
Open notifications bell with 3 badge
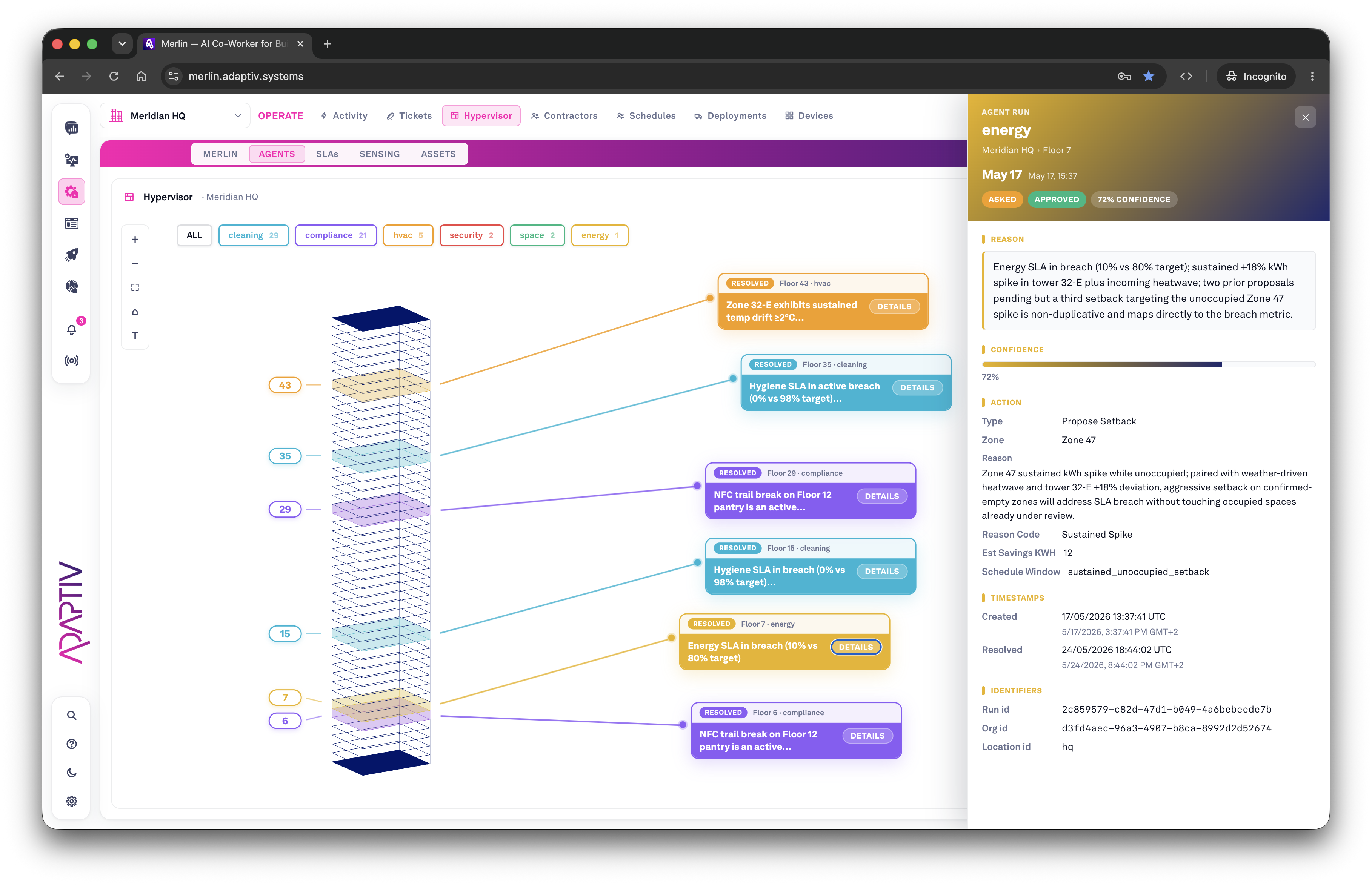point(72,329)
